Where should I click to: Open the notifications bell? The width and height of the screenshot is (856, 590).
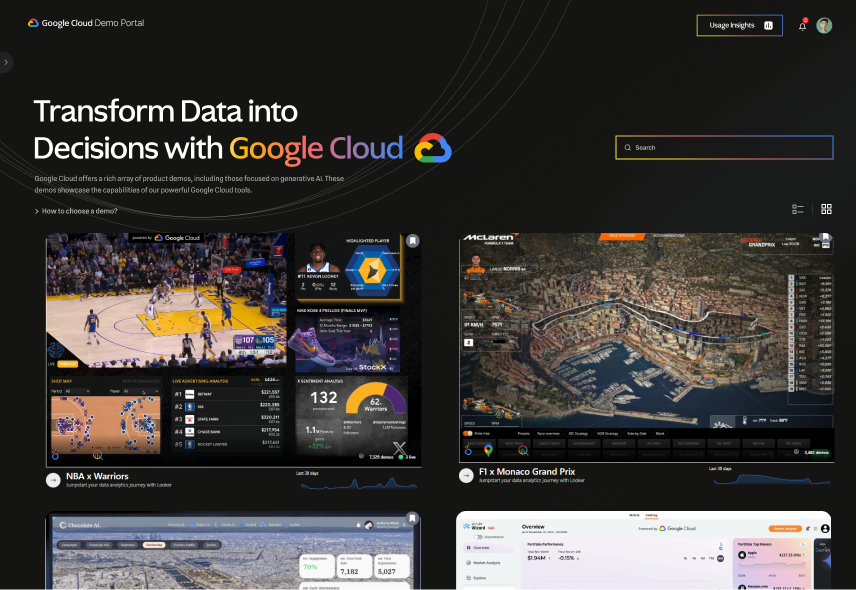(802, 26)
